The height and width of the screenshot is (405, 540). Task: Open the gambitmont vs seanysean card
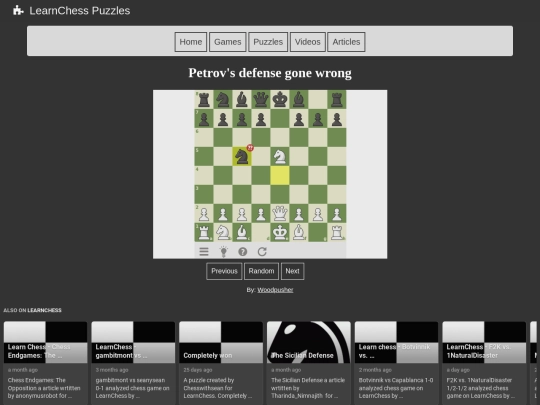click(x=133, y=363)
